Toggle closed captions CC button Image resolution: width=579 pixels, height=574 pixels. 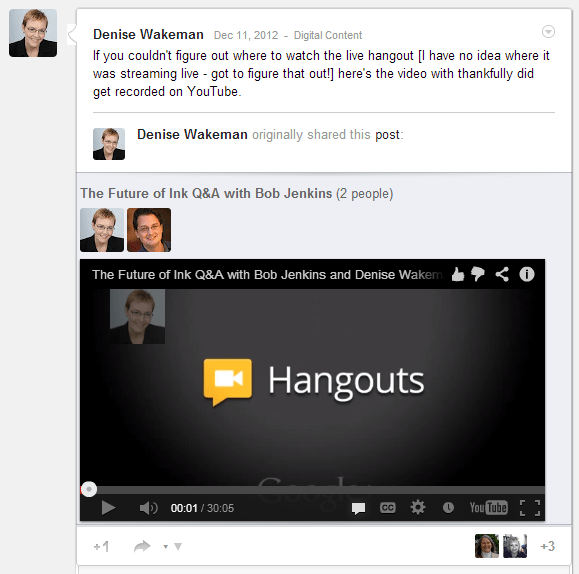point(387,508)
